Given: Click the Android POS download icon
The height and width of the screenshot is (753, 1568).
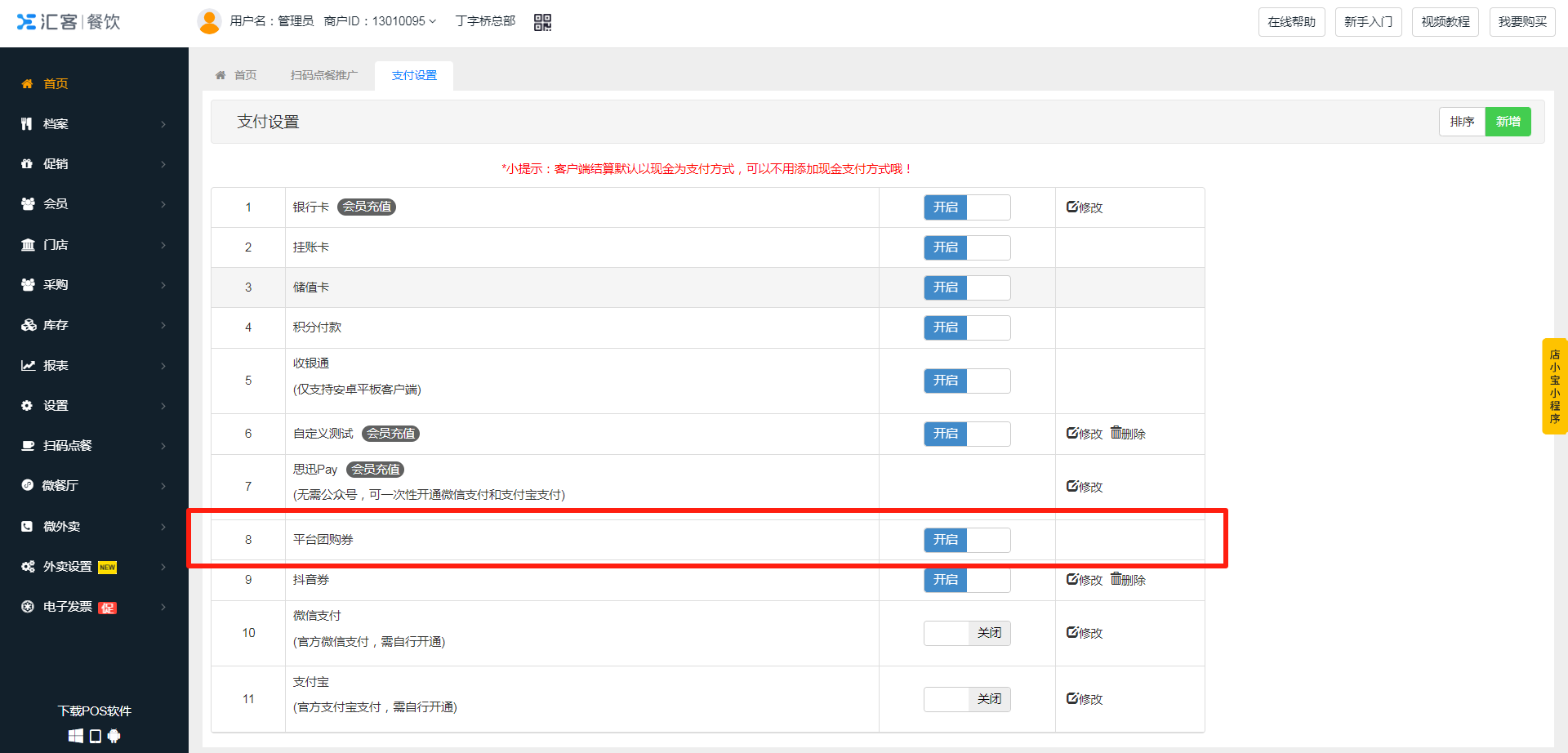Looking at the screenshot, I should 114,736.
